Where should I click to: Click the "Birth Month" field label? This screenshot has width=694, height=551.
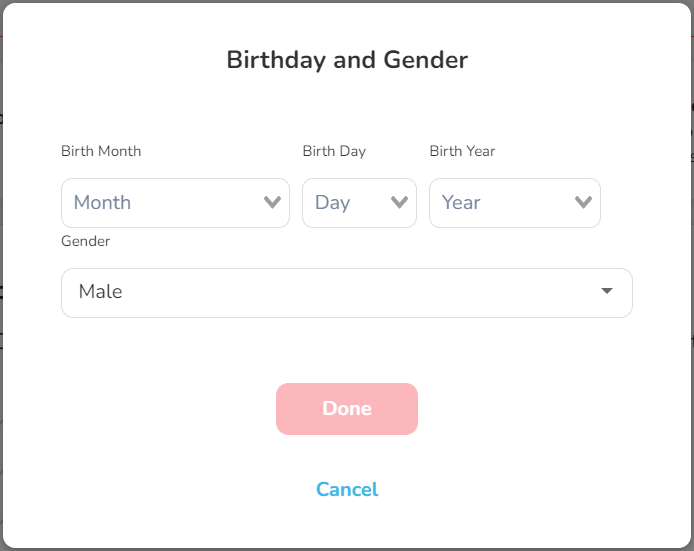[101, 151]
